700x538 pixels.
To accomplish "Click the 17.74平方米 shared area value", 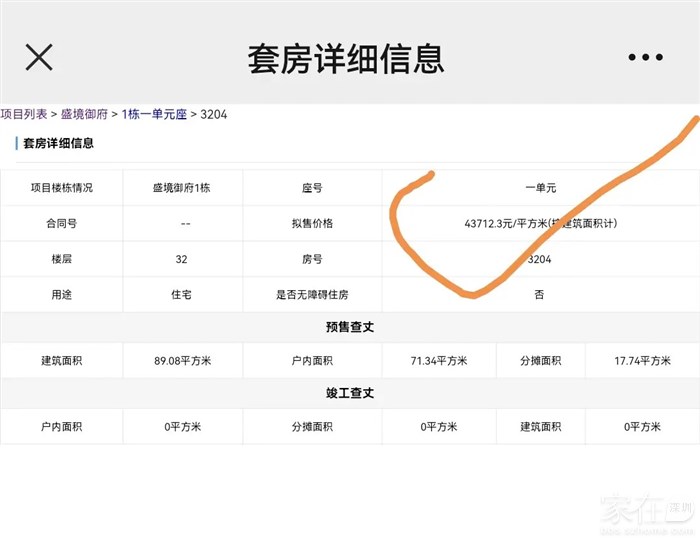I will [642, 361].
